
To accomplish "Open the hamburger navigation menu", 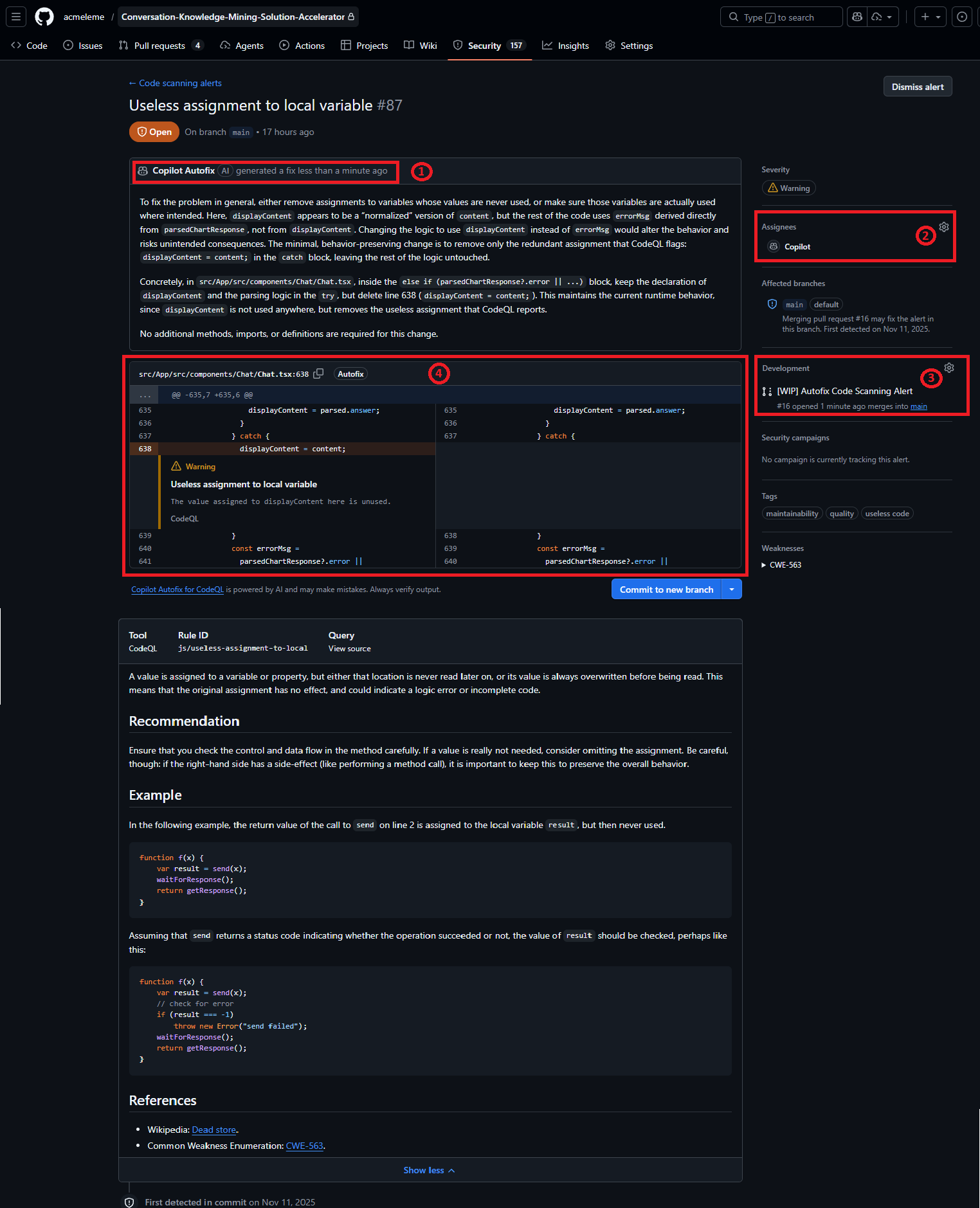I will (x=16, y=17).
